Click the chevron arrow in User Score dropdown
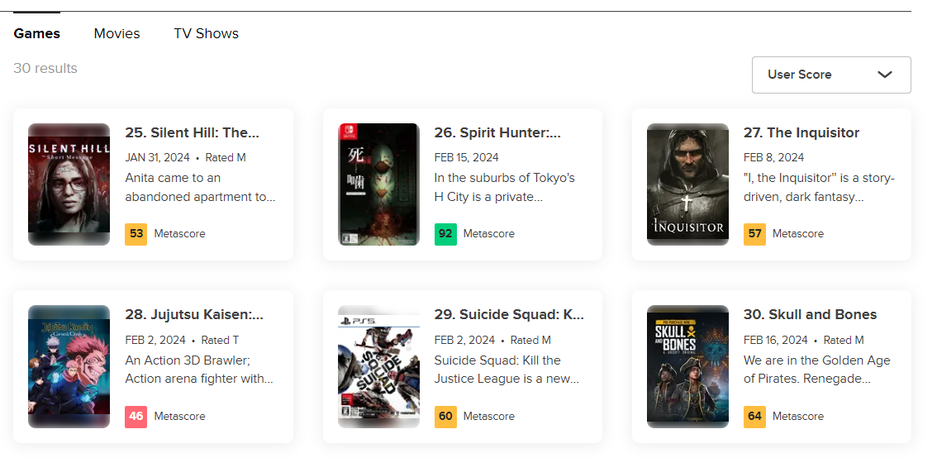937x459 pixels. (884, 75)
